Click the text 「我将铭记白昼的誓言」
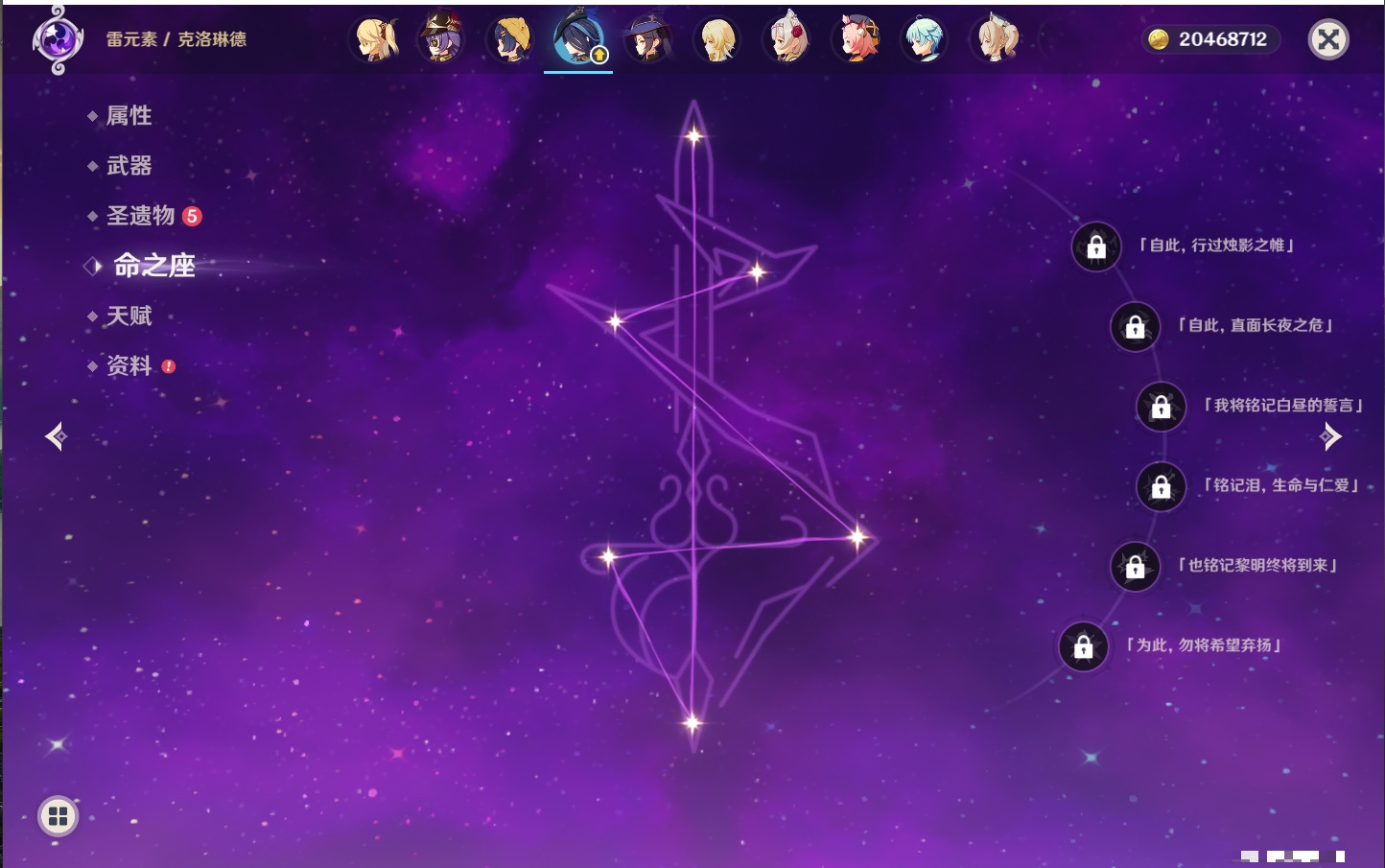 click(x=1283, y=406)
